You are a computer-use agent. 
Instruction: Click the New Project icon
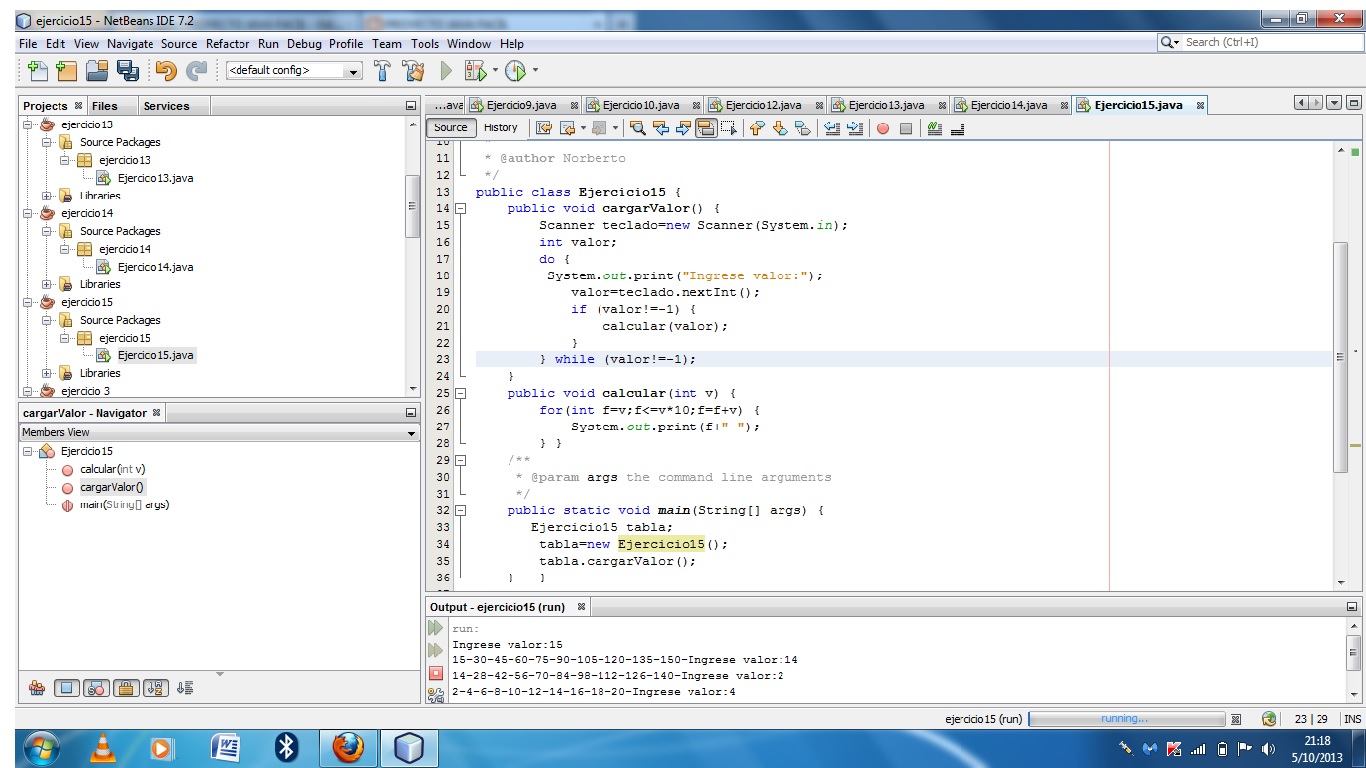point(66,70)
